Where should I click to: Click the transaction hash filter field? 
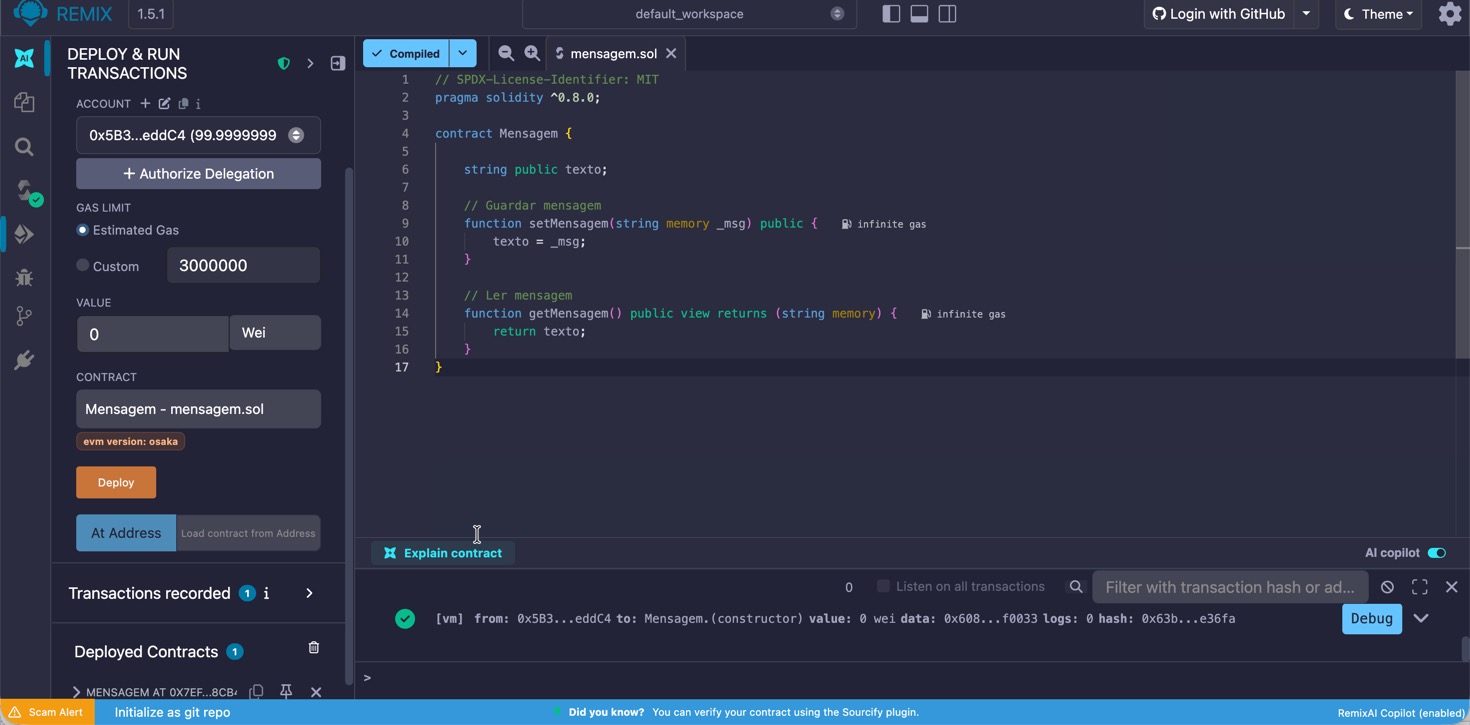tap(1229, 587)
